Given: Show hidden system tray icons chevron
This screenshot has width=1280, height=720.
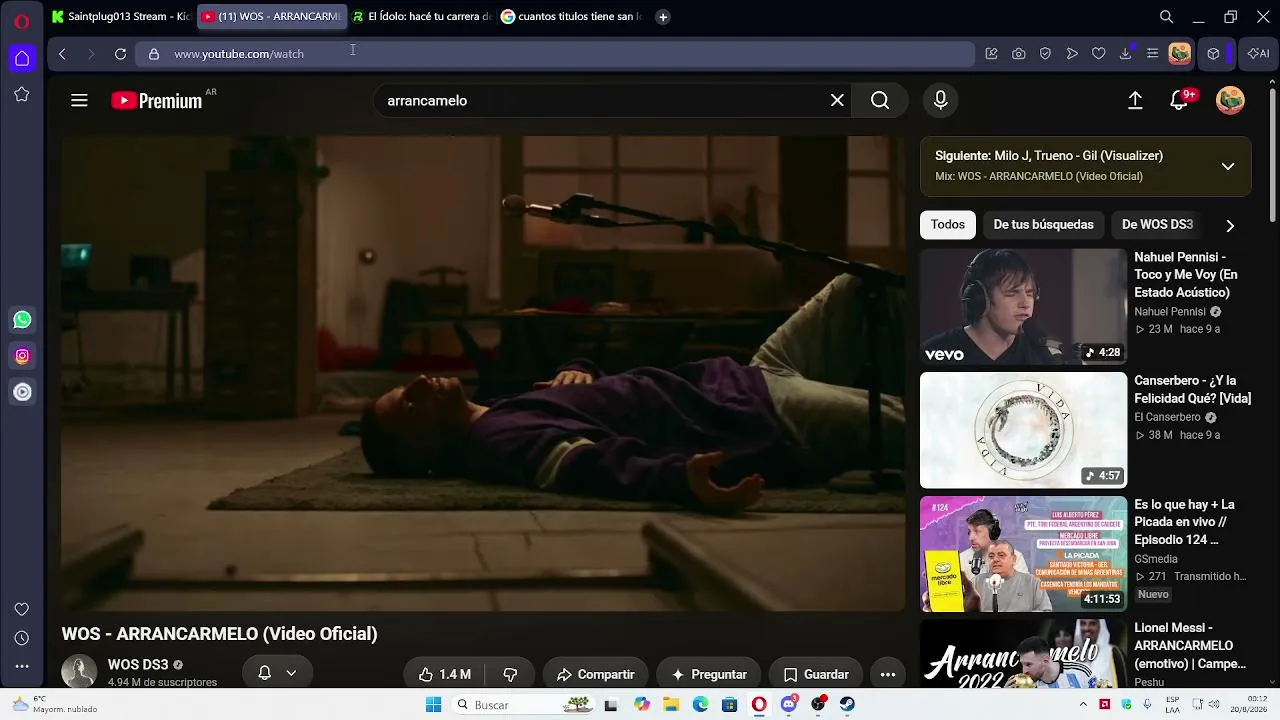Looking at the screenshot, I should [x=1083, y=705].
